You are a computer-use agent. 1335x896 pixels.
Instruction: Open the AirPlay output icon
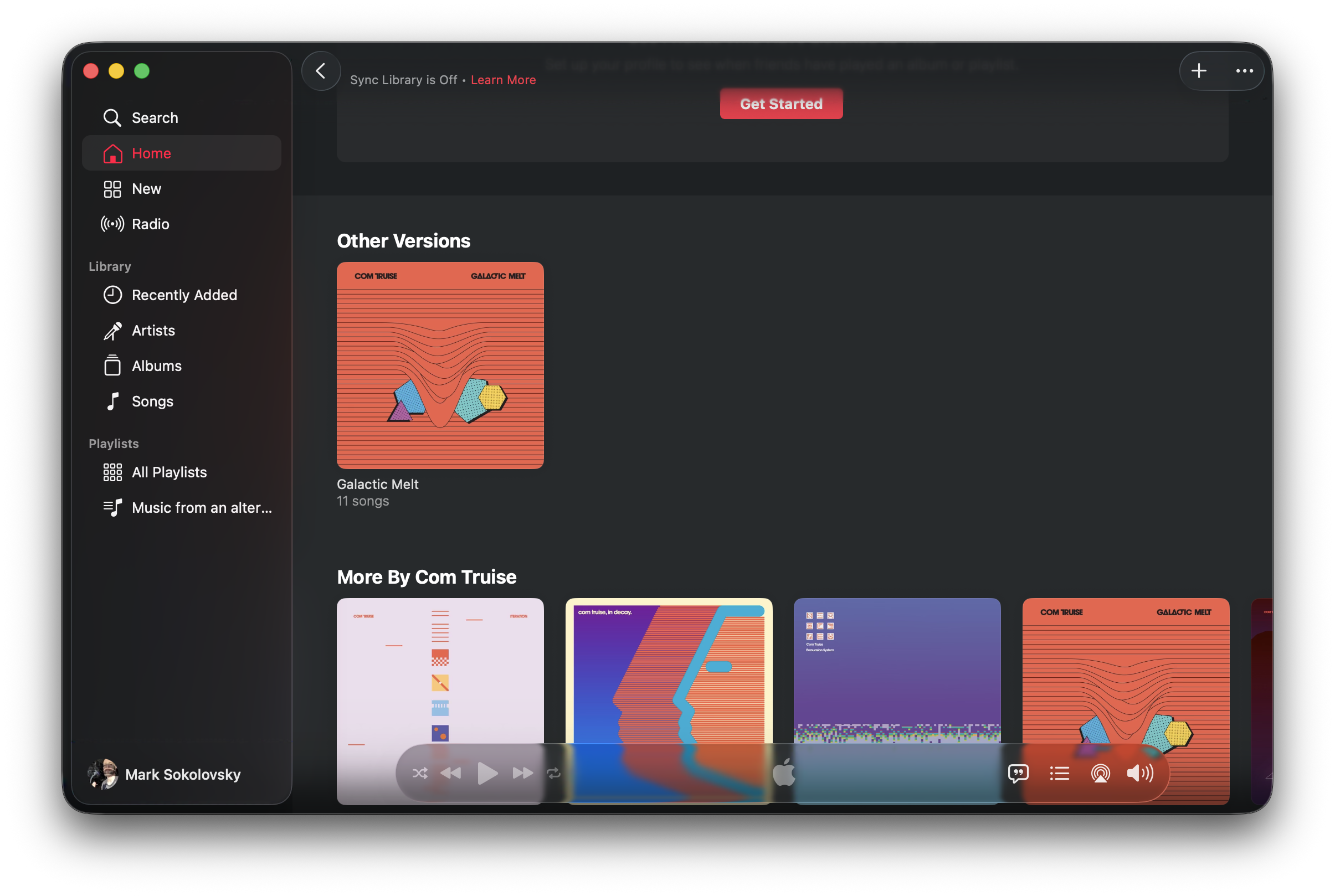click(x=1100, y=773)
